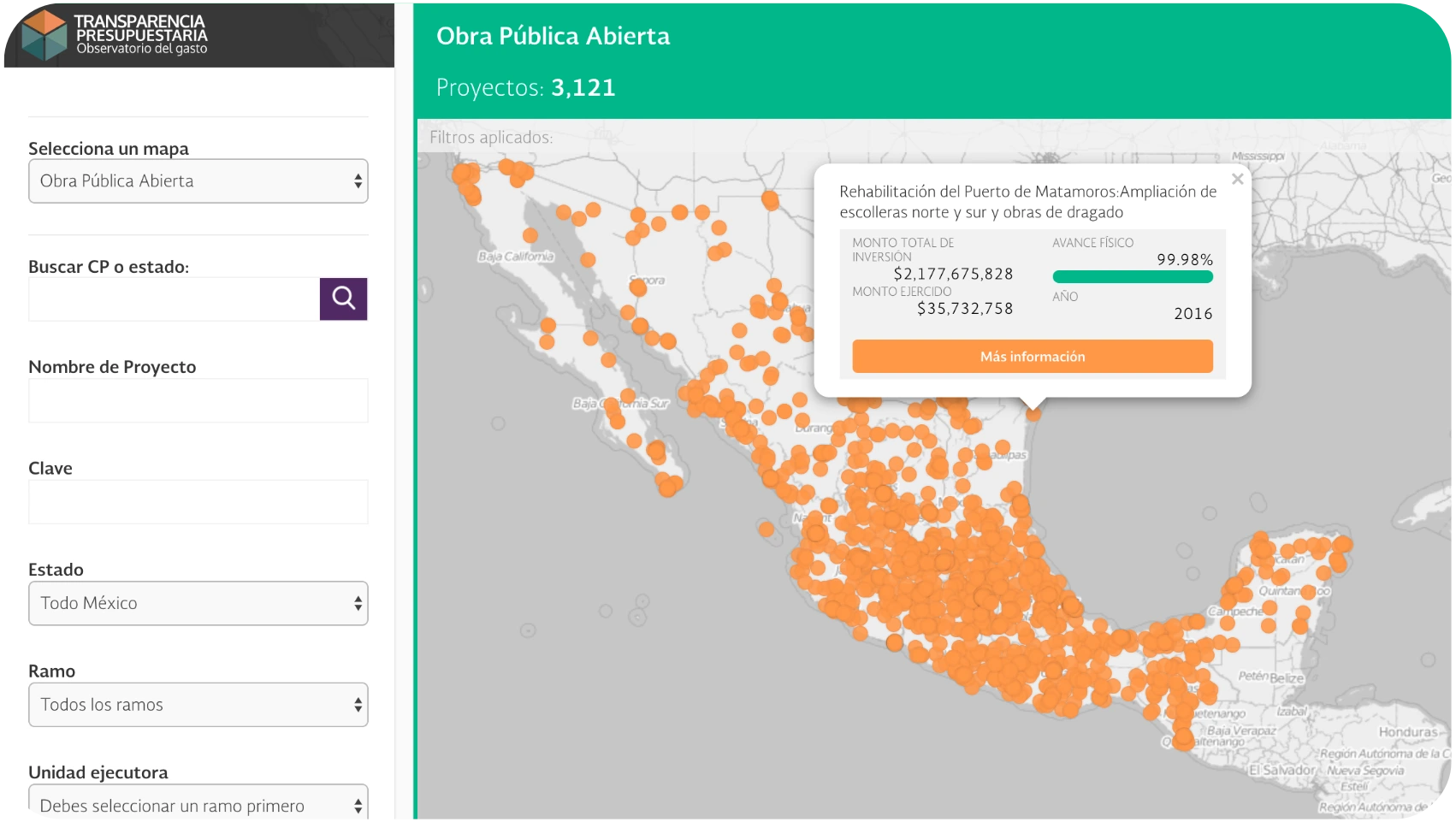Open the Estado 'Todo México' dropdown

click(x=198, y=603)
